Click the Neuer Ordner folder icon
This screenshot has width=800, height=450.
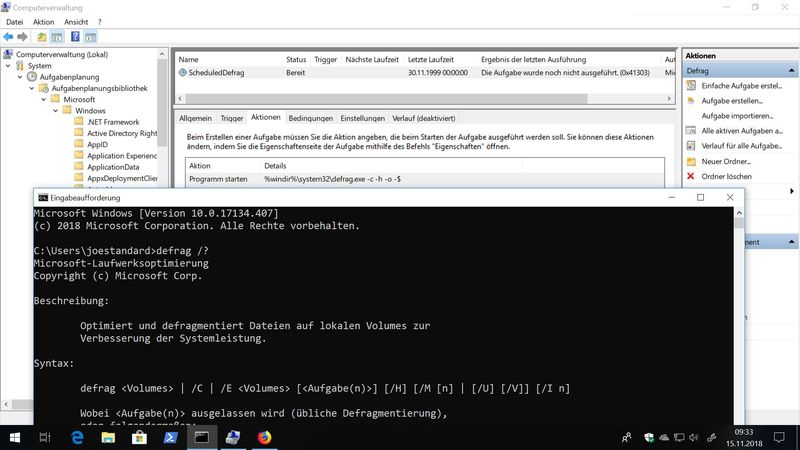691,161
